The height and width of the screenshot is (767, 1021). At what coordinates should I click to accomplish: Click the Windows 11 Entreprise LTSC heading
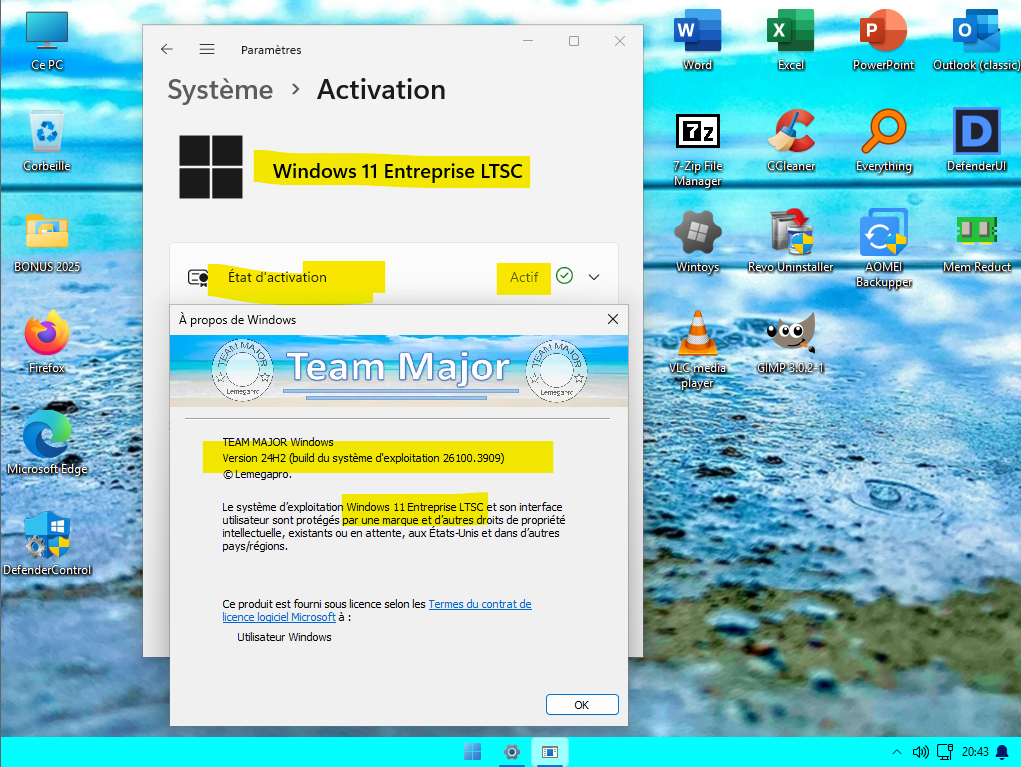(x=397, y=171)
